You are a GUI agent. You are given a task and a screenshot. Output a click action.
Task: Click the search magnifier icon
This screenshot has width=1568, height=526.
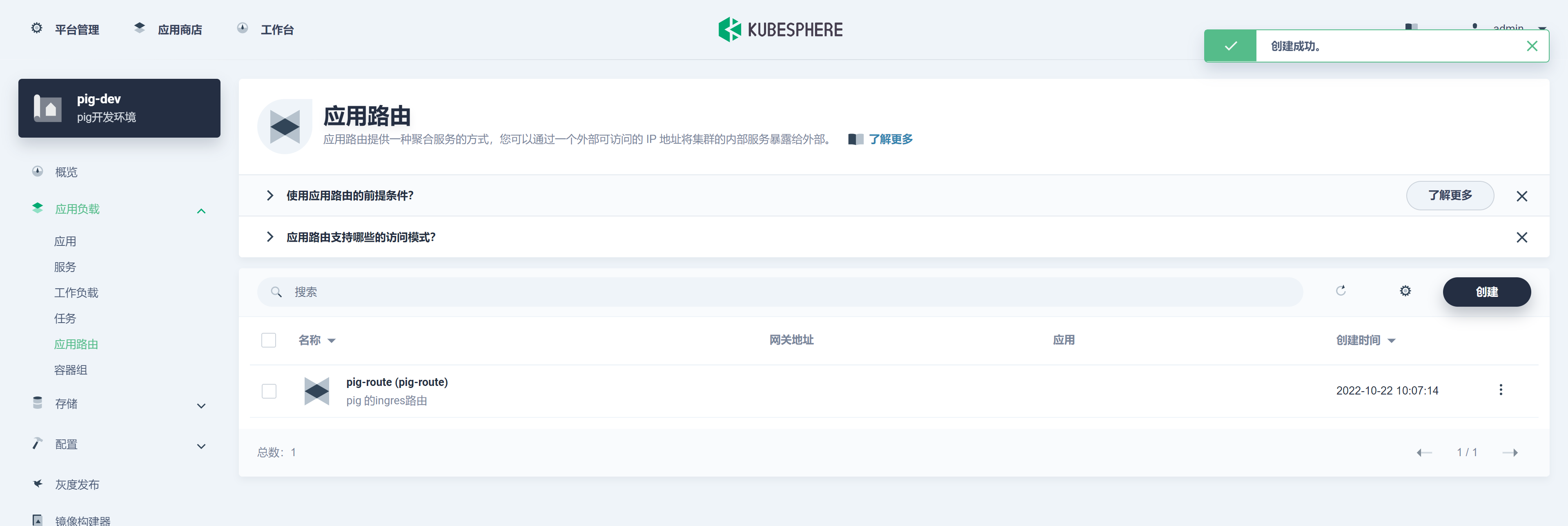(277, 292)
